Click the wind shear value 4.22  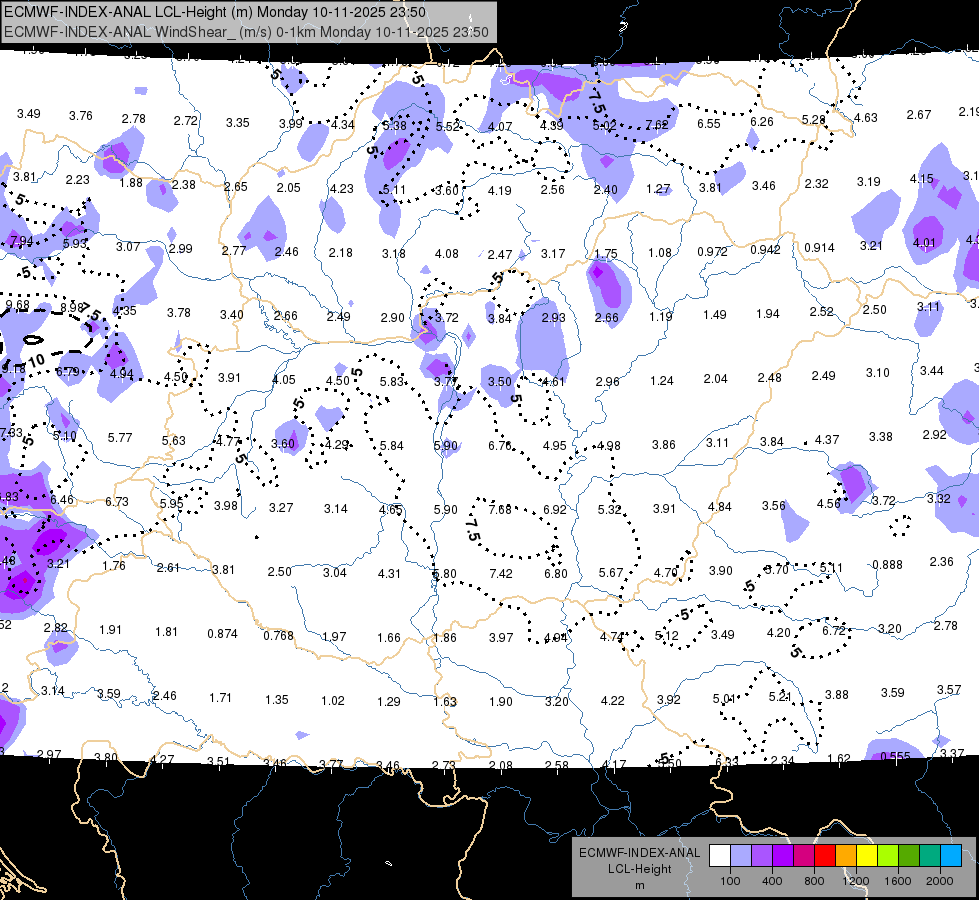(612, 700)
